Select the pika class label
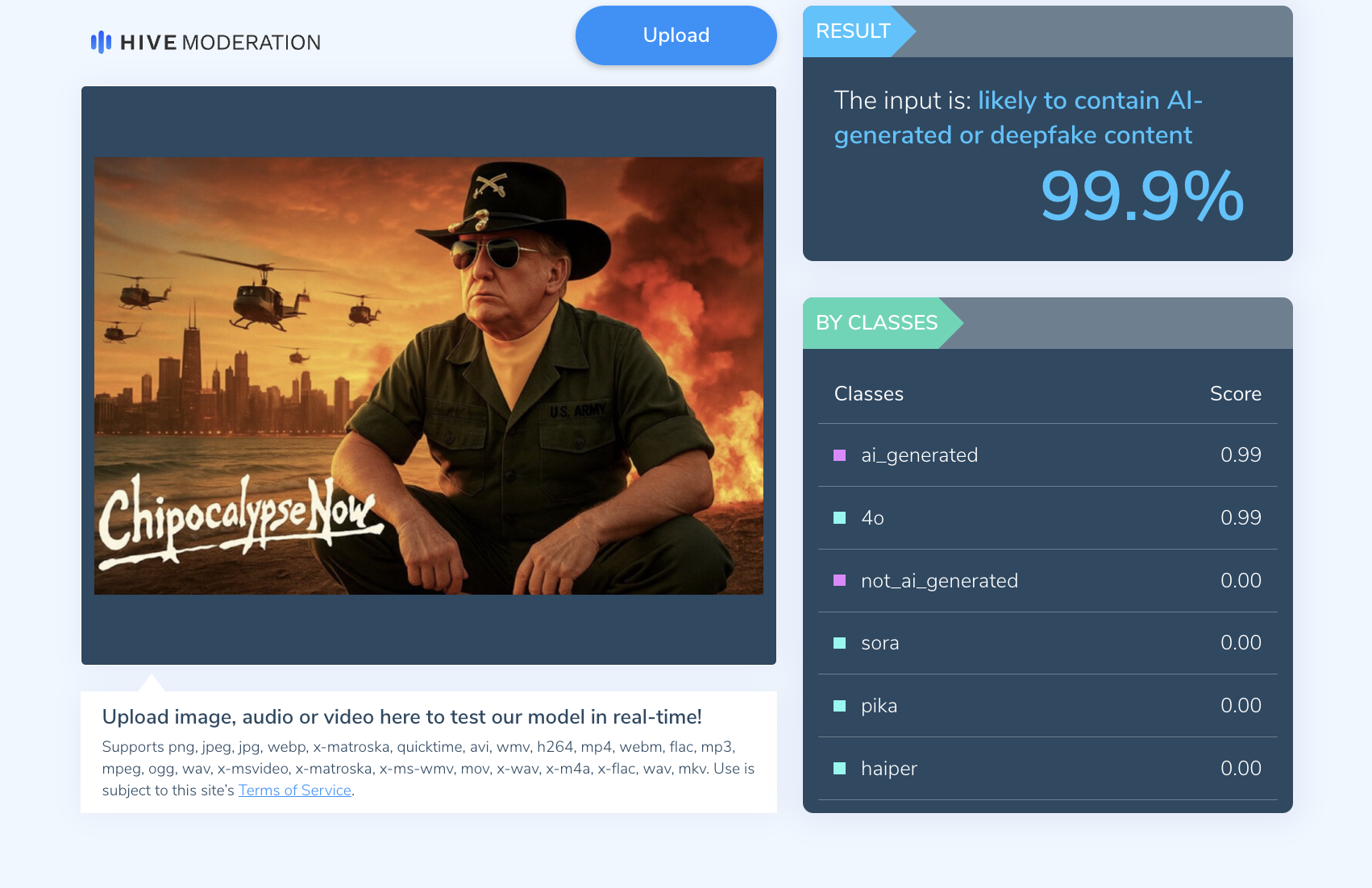 pyautogui.click(x=879, y=706)
